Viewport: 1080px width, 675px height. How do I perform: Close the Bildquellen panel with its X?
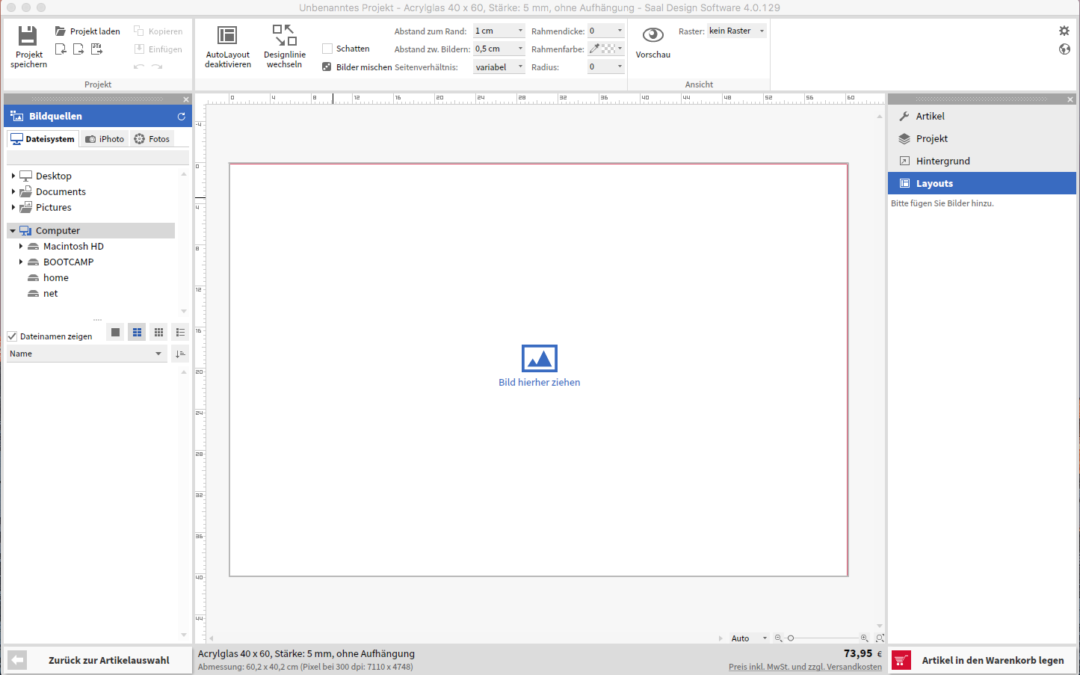click(186, 100)
